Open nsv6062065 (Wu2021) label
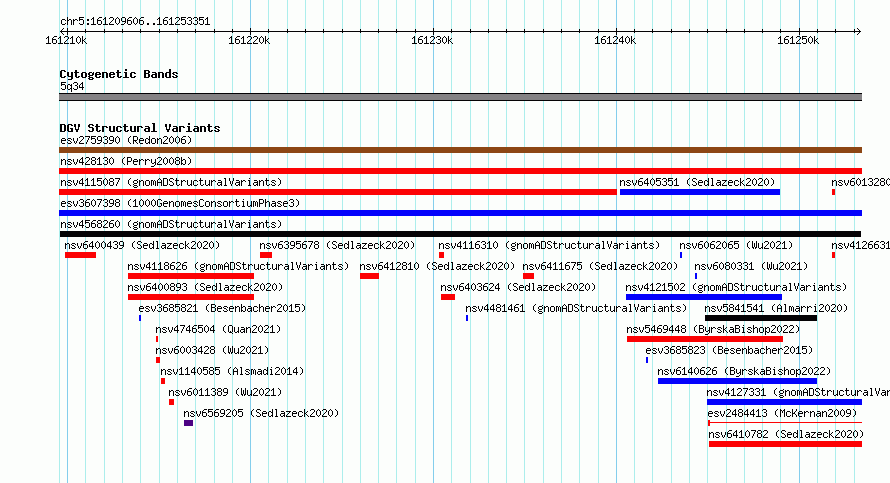Image resolution: width=890 pixels, height=483 pixels. point(736,245)
